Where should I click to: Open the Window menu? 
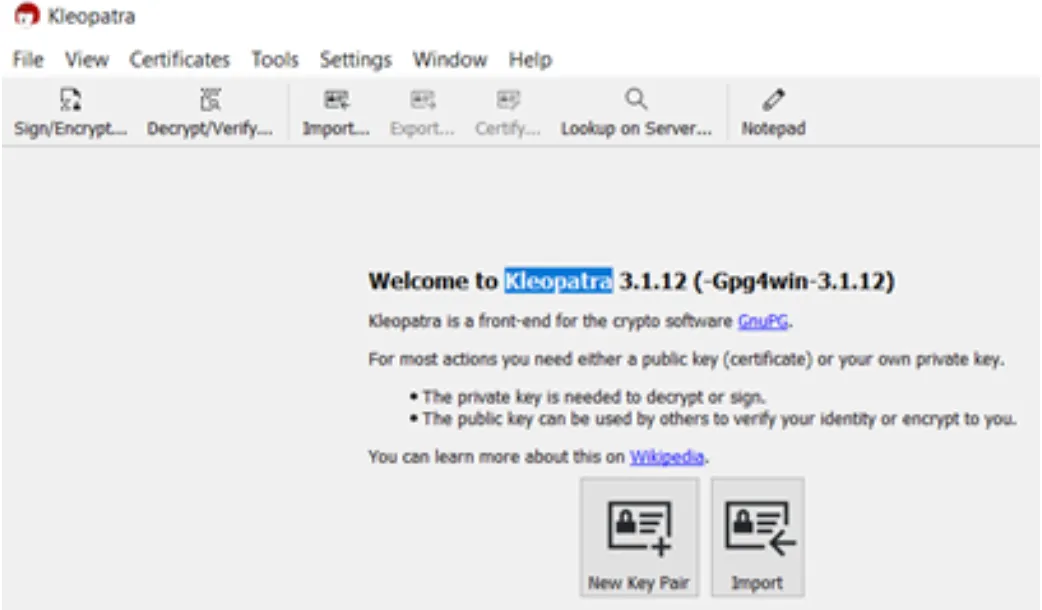(450, 60)
